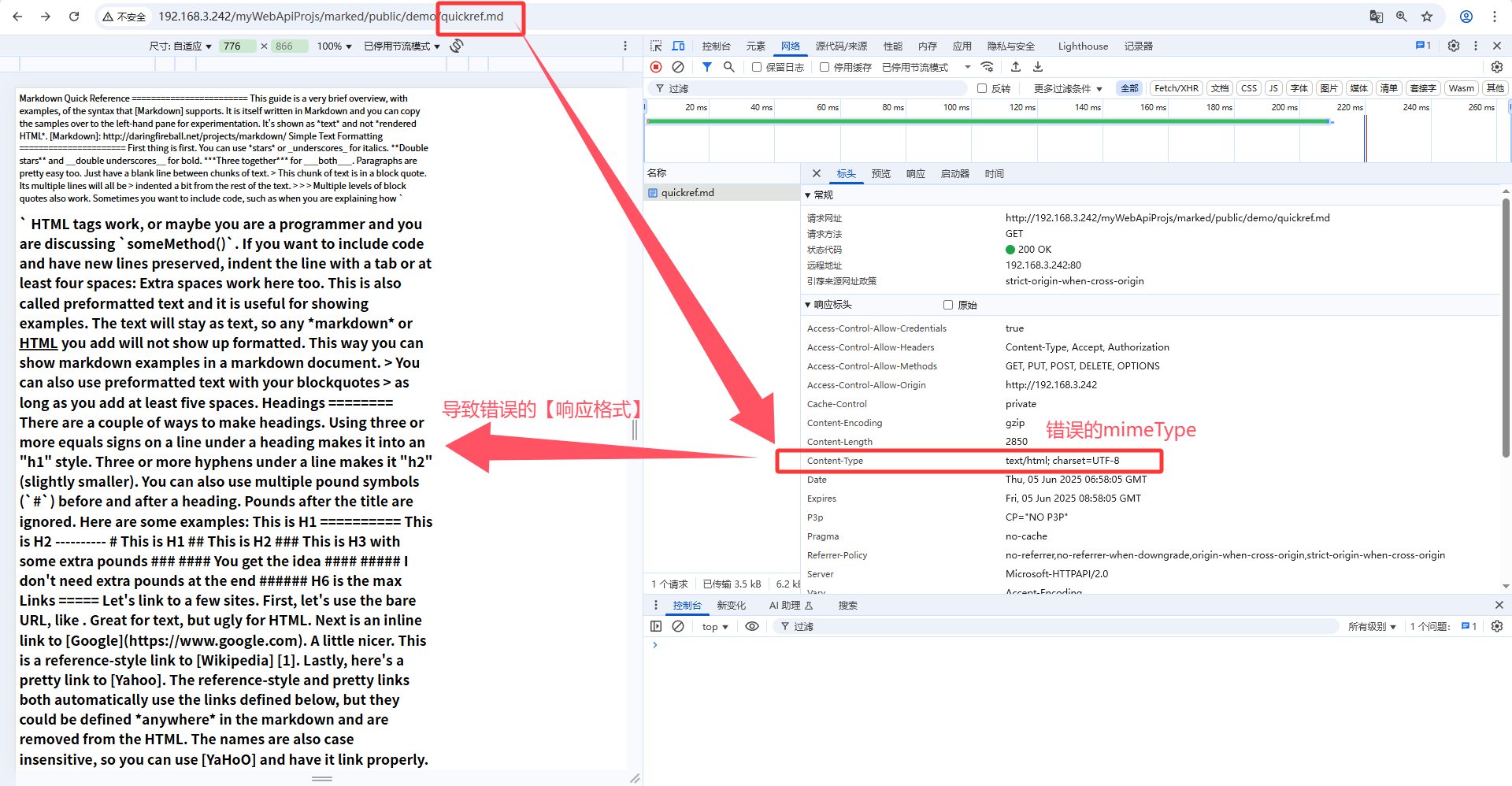Viewport: 1512px width, 786px height.
Task: Check the Raw response headers checkbox (原始)
Action: (948, 305)
